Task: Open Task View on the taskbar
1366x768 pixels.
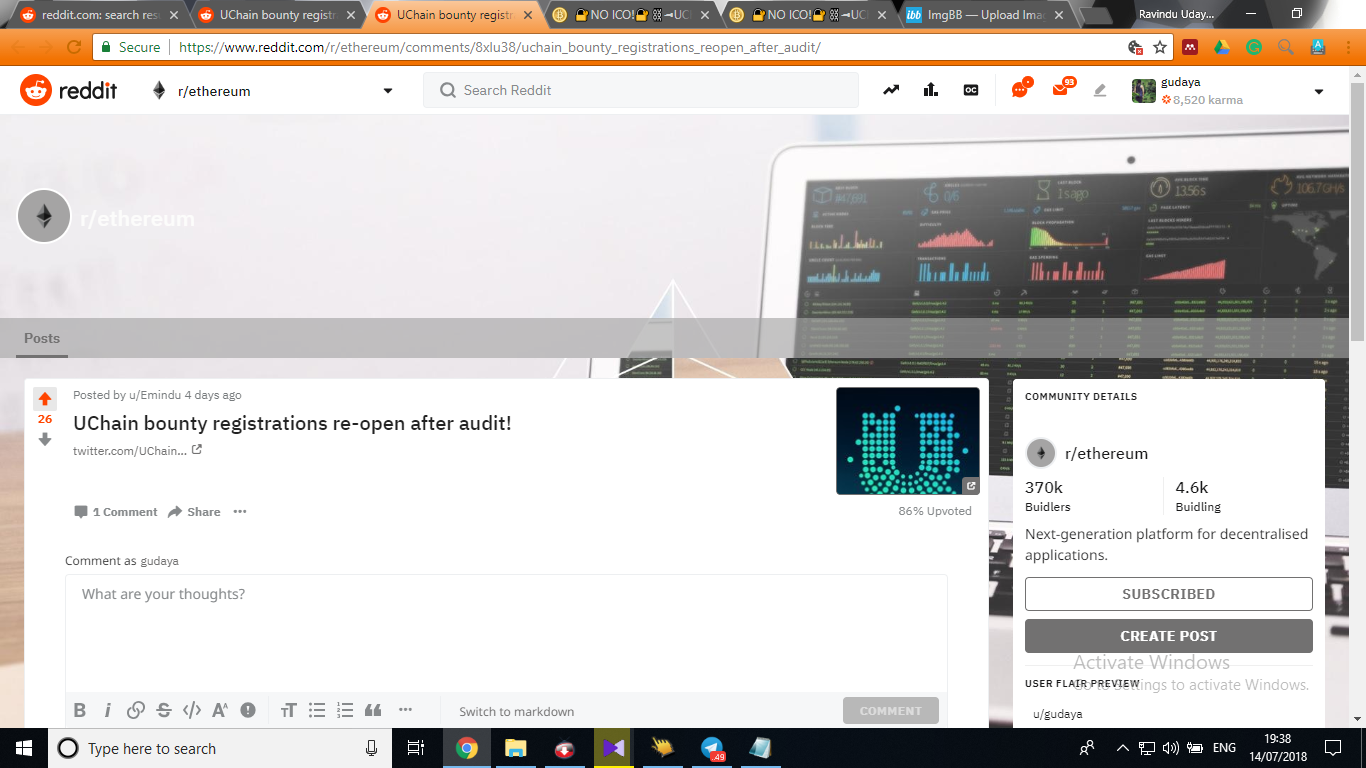Action: coord(416,748)
